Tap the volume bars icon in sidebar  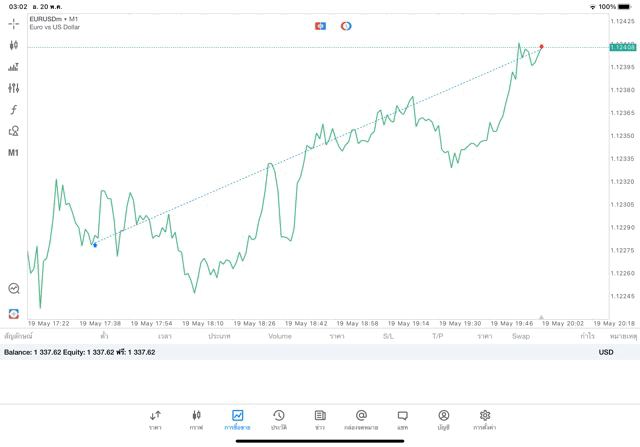click(14, 67)
